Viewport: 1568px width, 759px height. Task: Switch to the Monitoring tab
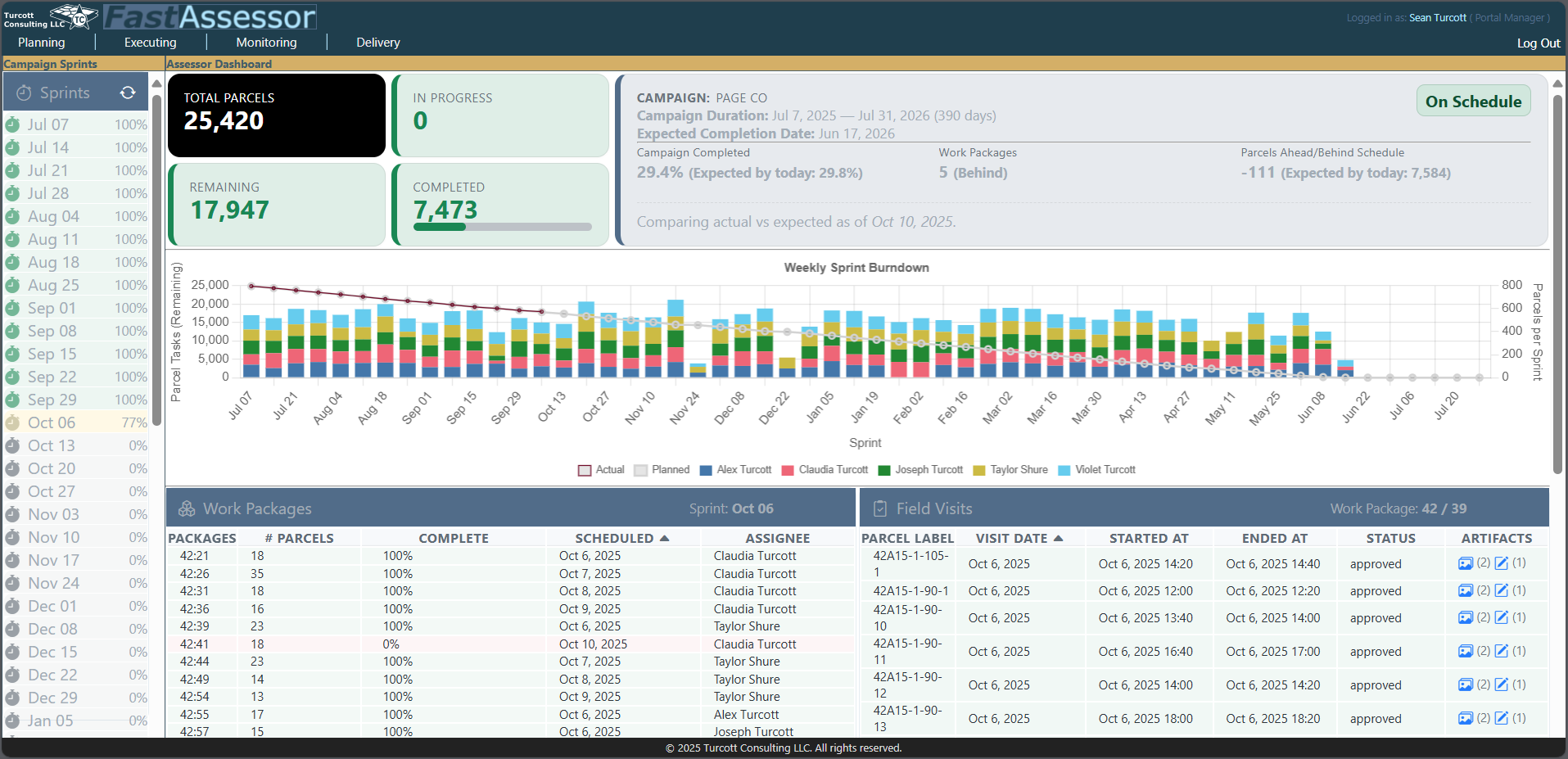(265, 42)
